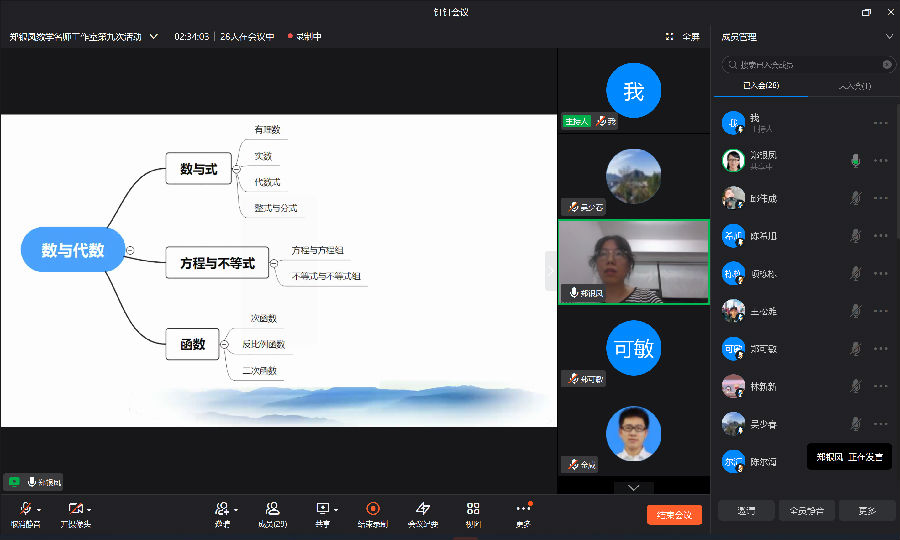Open the invite (邀请) icon in toolbar

[x=222, y=509]
